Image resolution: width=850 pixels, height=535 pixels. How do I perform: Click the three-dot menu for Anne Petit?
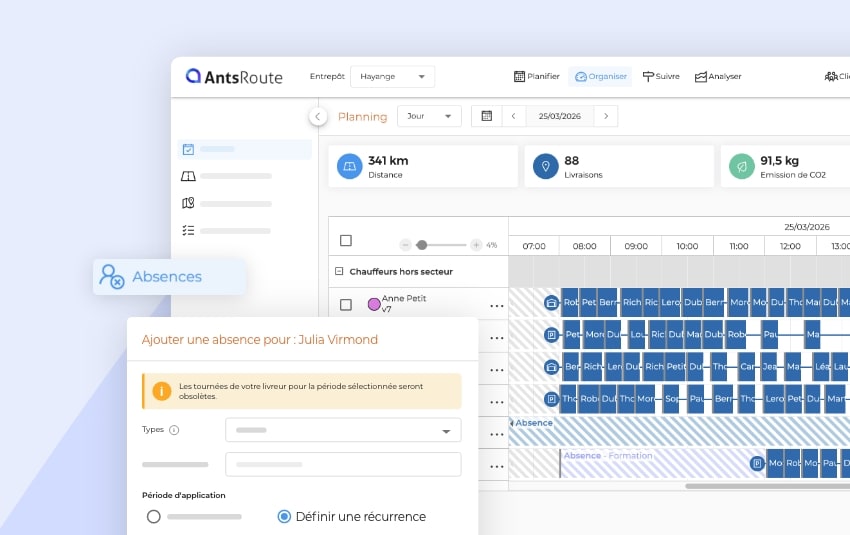pos(496,305)
